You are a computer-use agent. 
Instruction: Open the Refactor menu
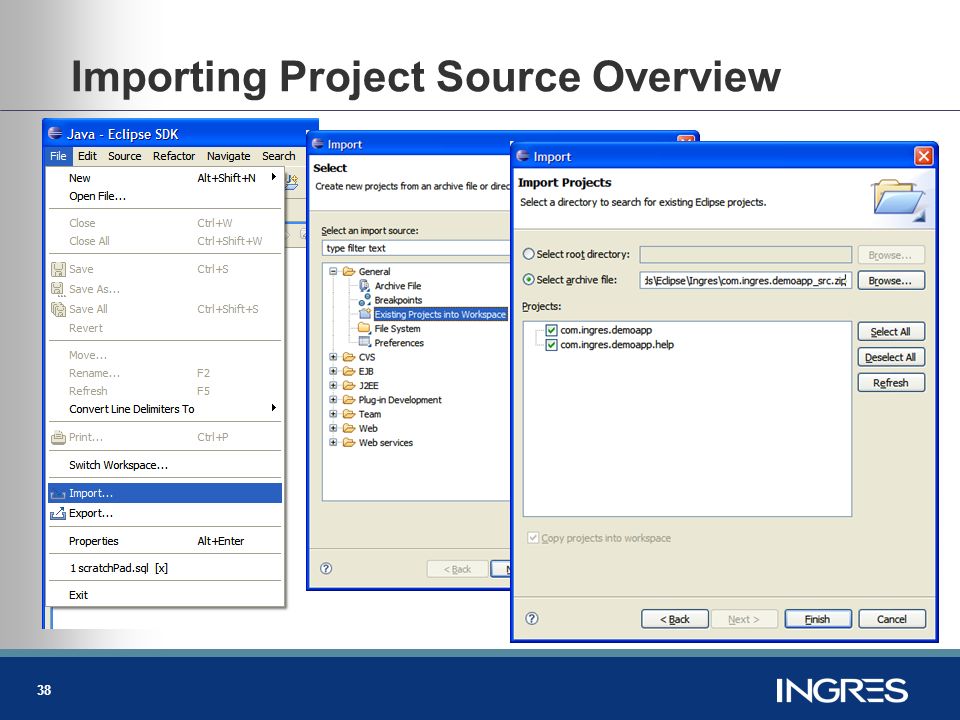[174, 156]
